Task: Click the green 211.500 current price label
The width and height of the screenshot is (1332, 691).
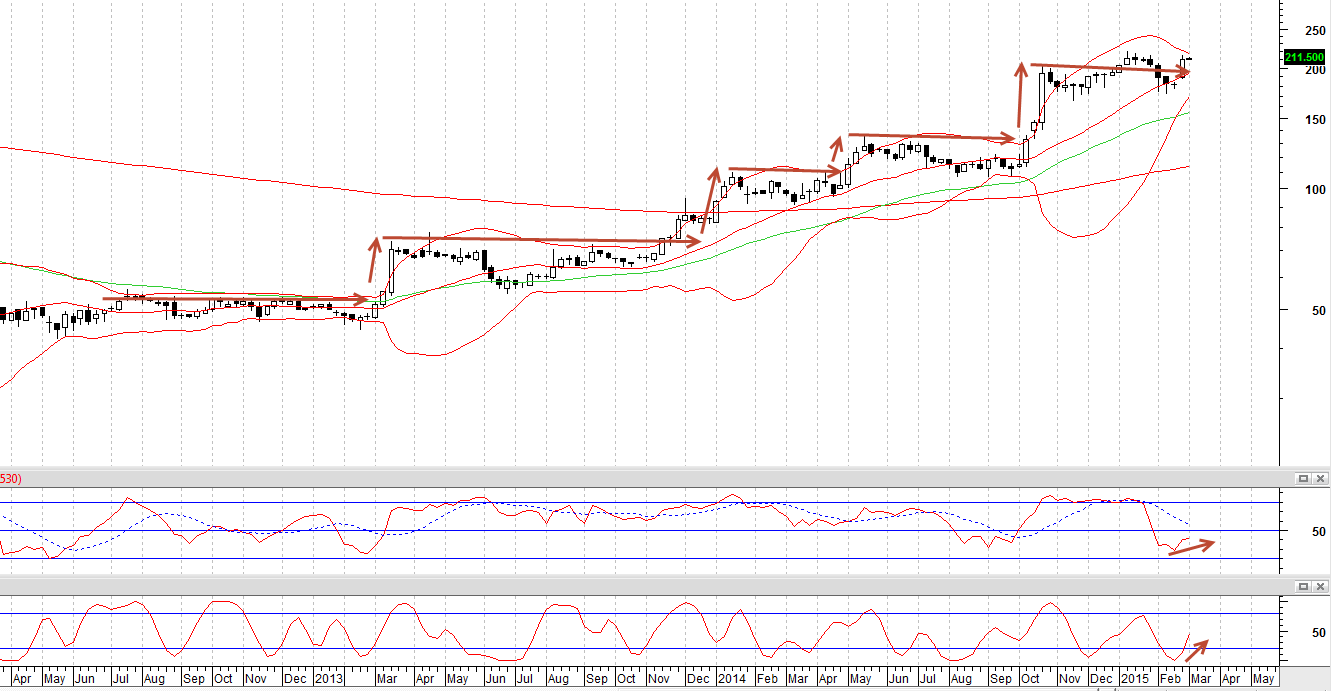Action: (1304, 57)
